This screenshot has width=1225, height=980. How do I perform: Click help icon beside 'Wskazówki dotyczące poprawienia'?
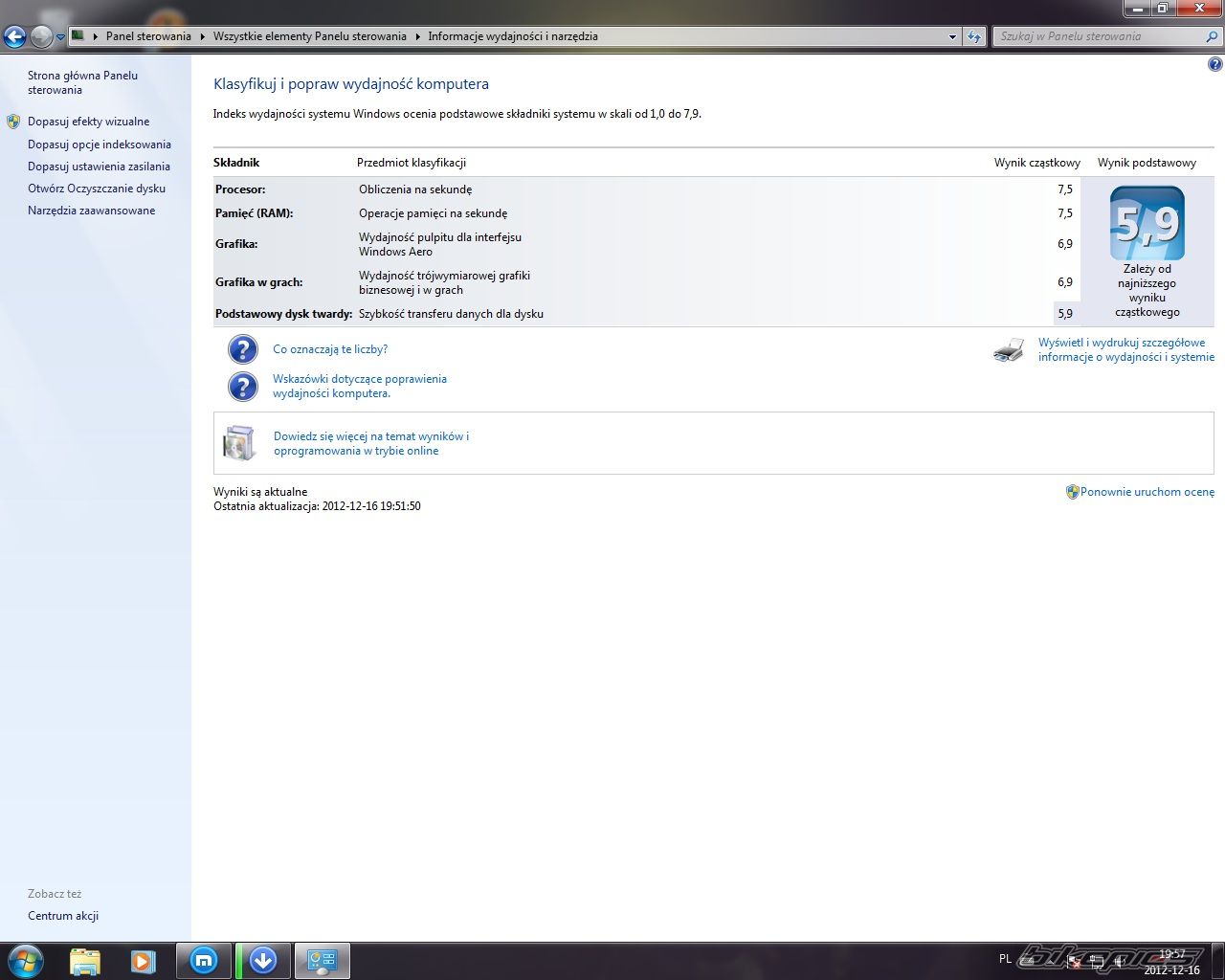coord(243,387)
